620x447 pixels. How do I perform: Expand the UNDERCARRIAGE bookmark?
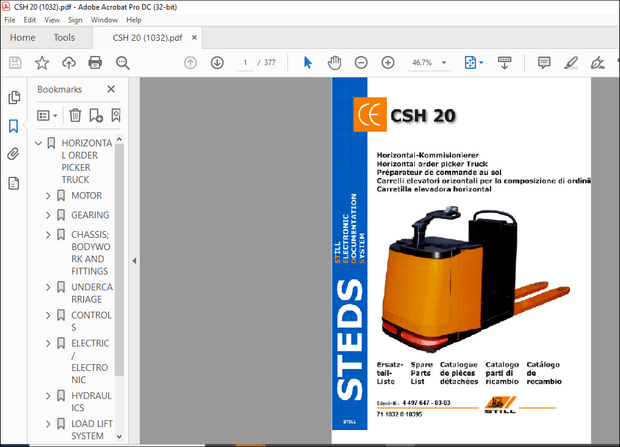coord(48,287)
